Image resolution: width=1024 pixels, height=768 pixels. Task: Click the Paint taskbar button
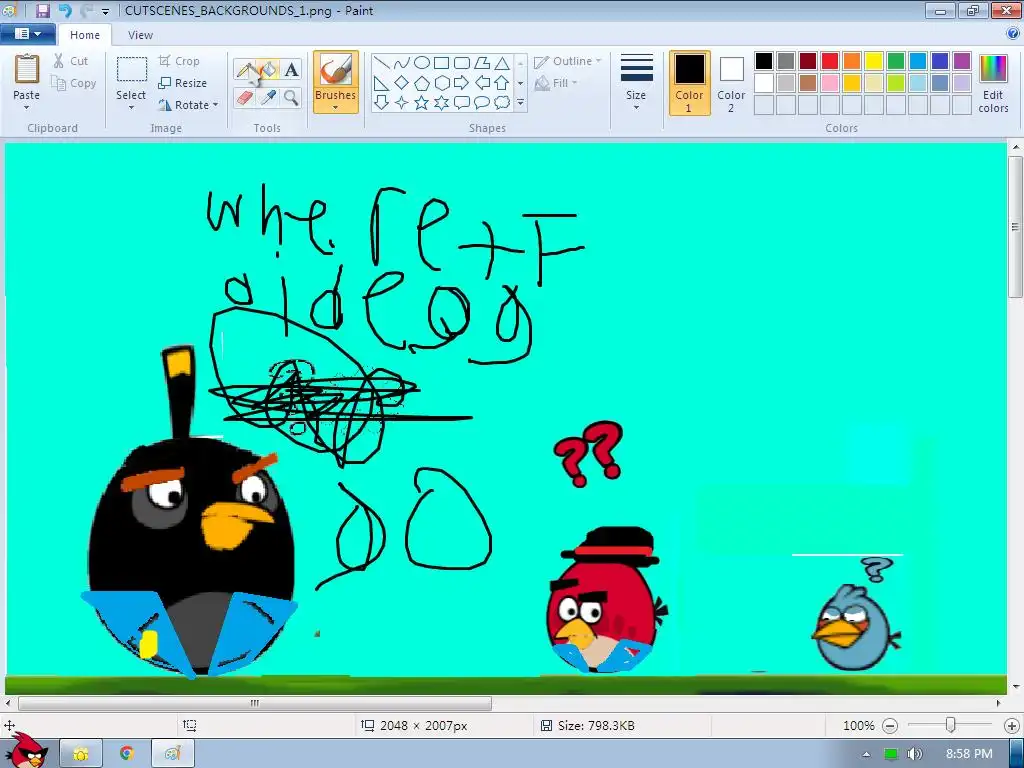(x=172, y=754)
